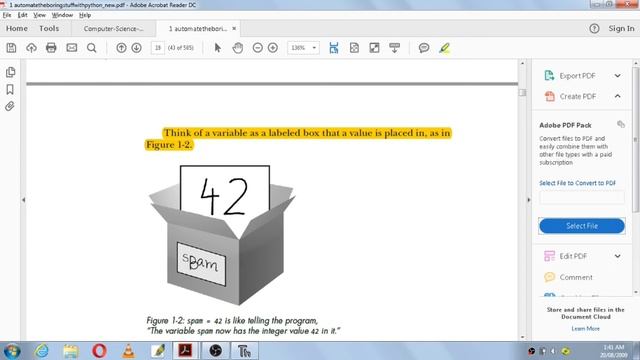640x360 pixels.
Task: Select the Highlight text tool
Action: (x=444, y=48)
